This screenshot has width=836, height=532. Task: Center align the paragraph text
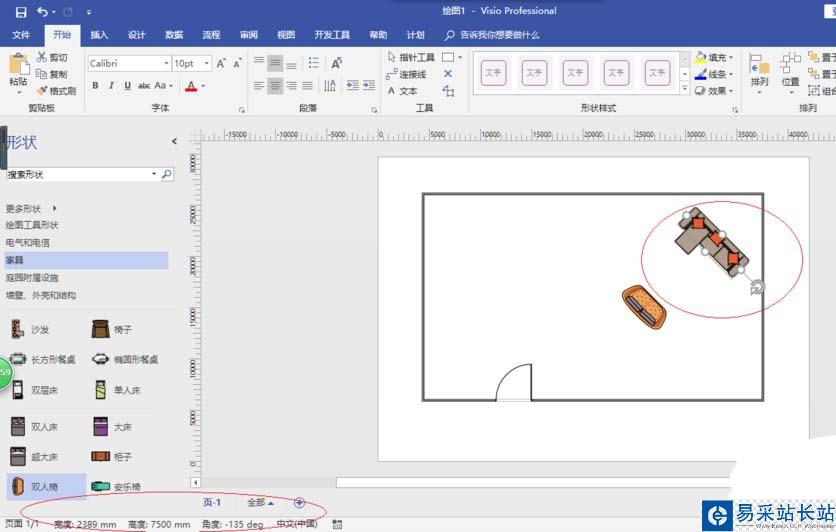(x=275, y=85)
